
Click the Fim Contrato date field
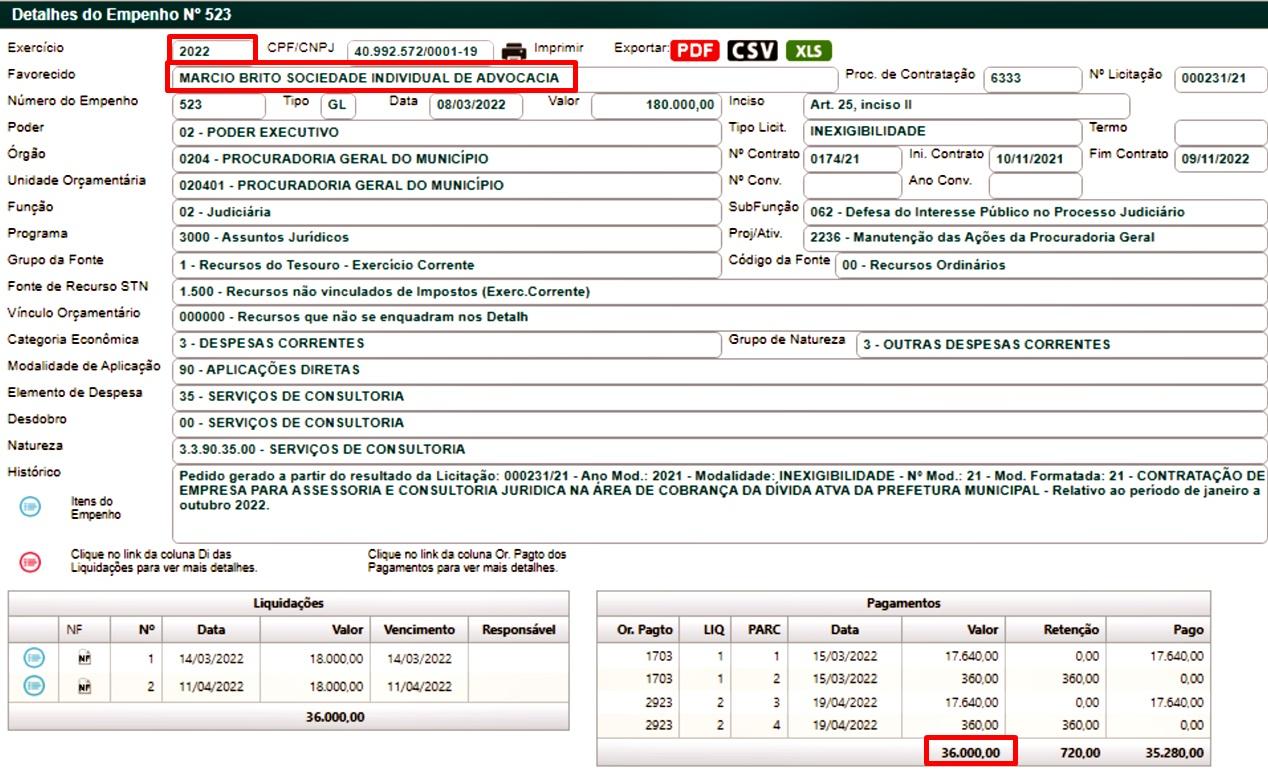coord(1219,159)
